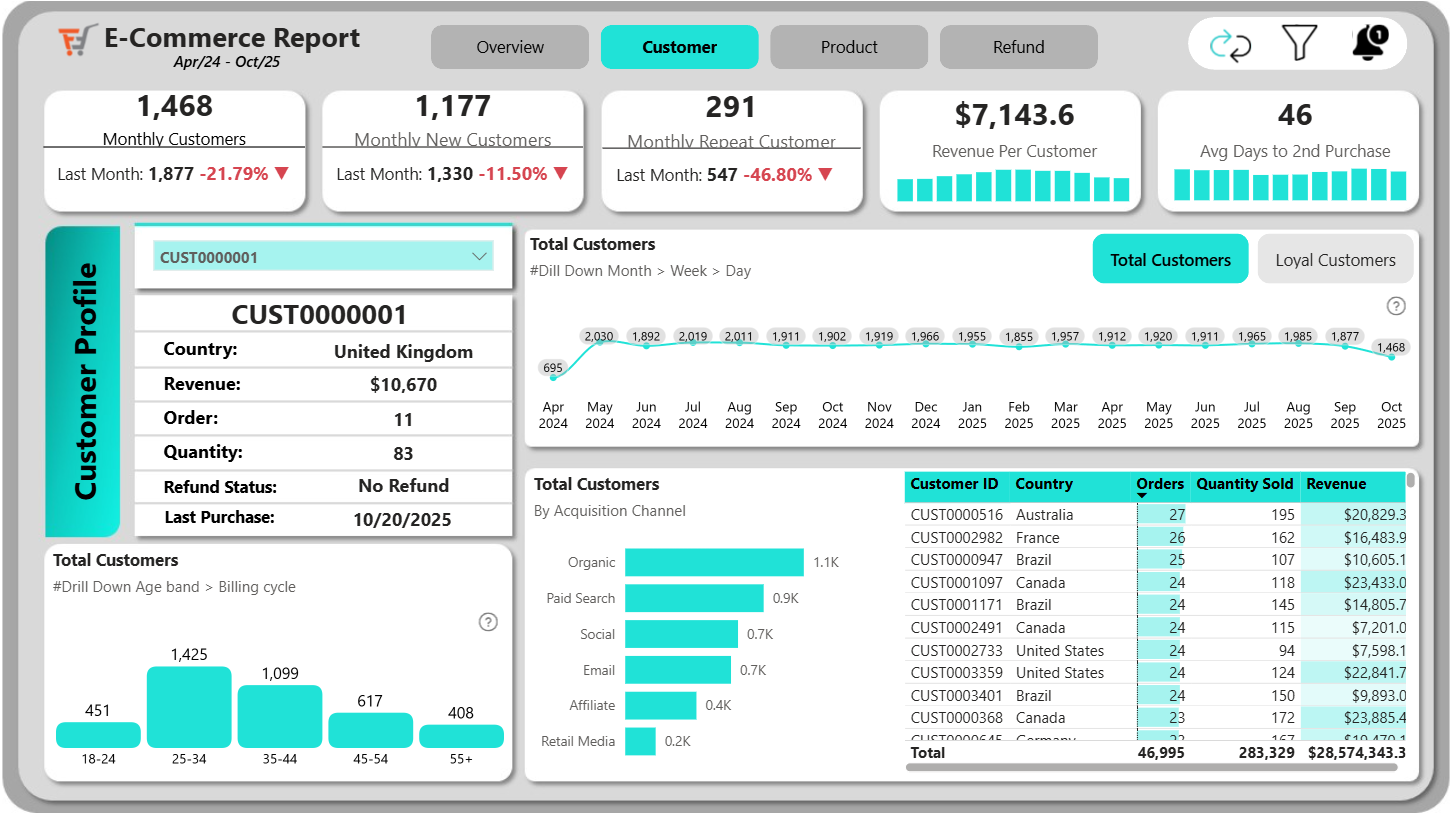The width and height of the screenshot is (1453, 814).
Task: Click the 283,329 total quantity value
Action: pyautogui.click(x=1265, y=752)
